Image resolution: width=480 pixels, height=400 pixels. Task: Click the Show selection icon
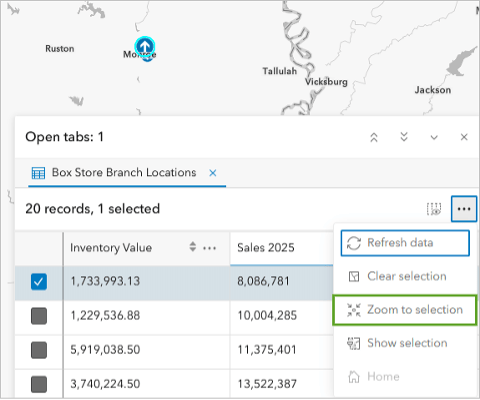tap(354, 343)
